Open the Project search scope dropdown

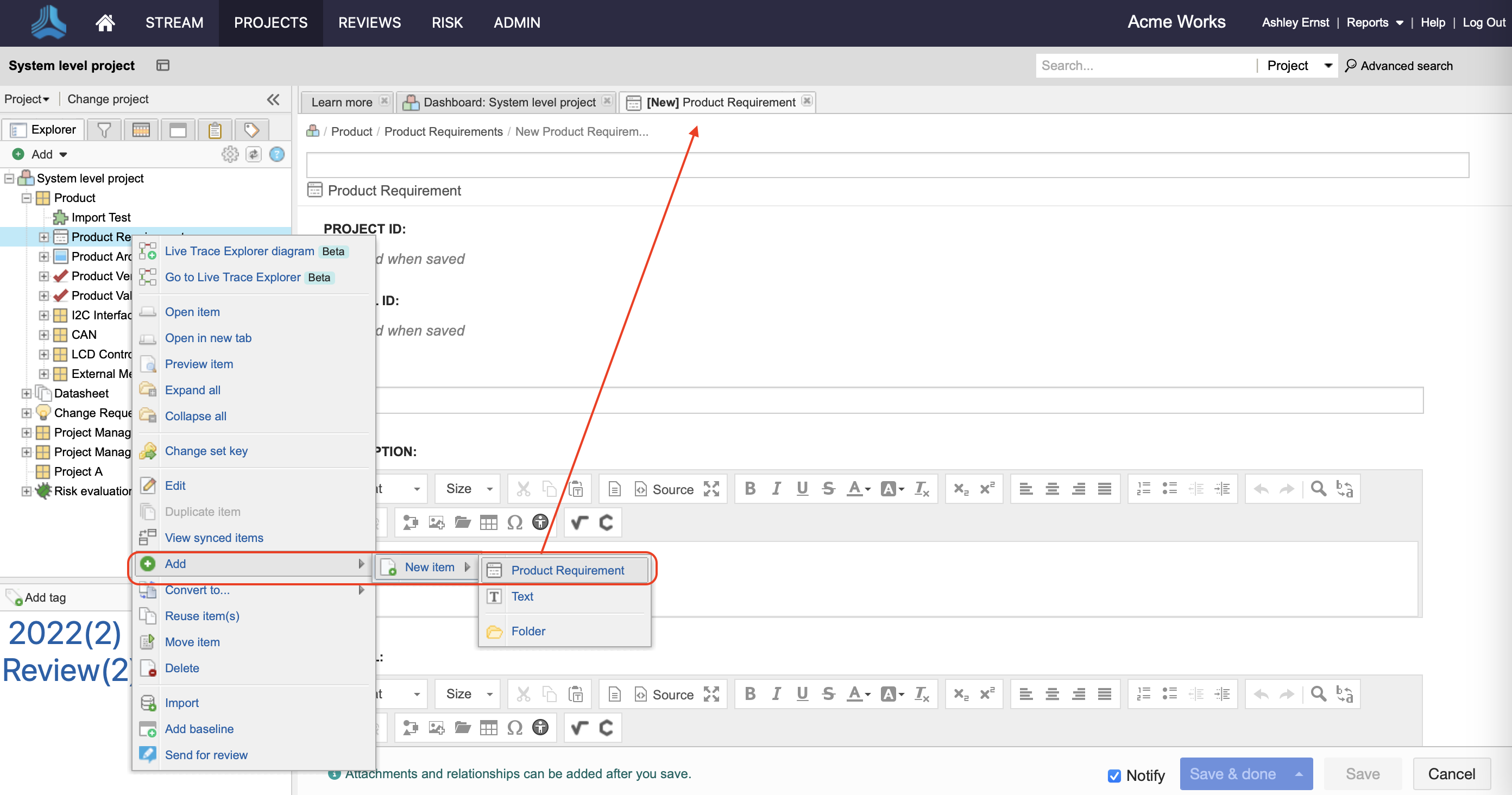coord(1299,65)
